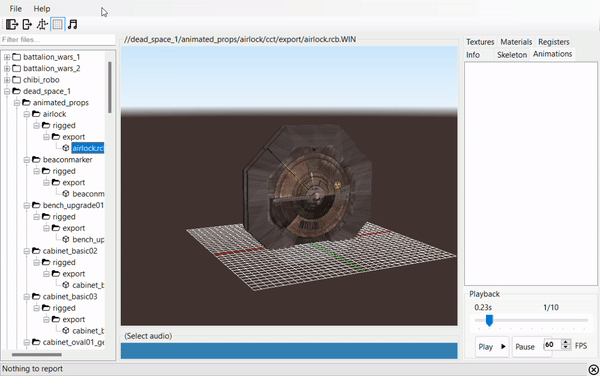
Task: Switch to the Info tab
Action: click(473, 55)
